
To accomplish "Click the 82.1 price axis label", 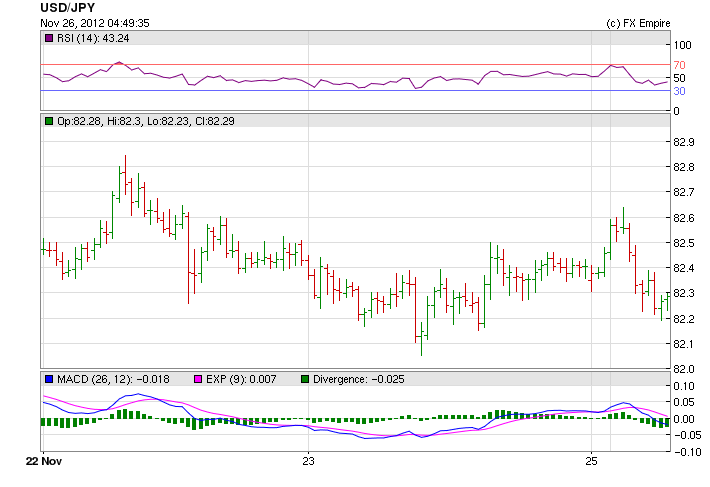I will tap(684, 344).
